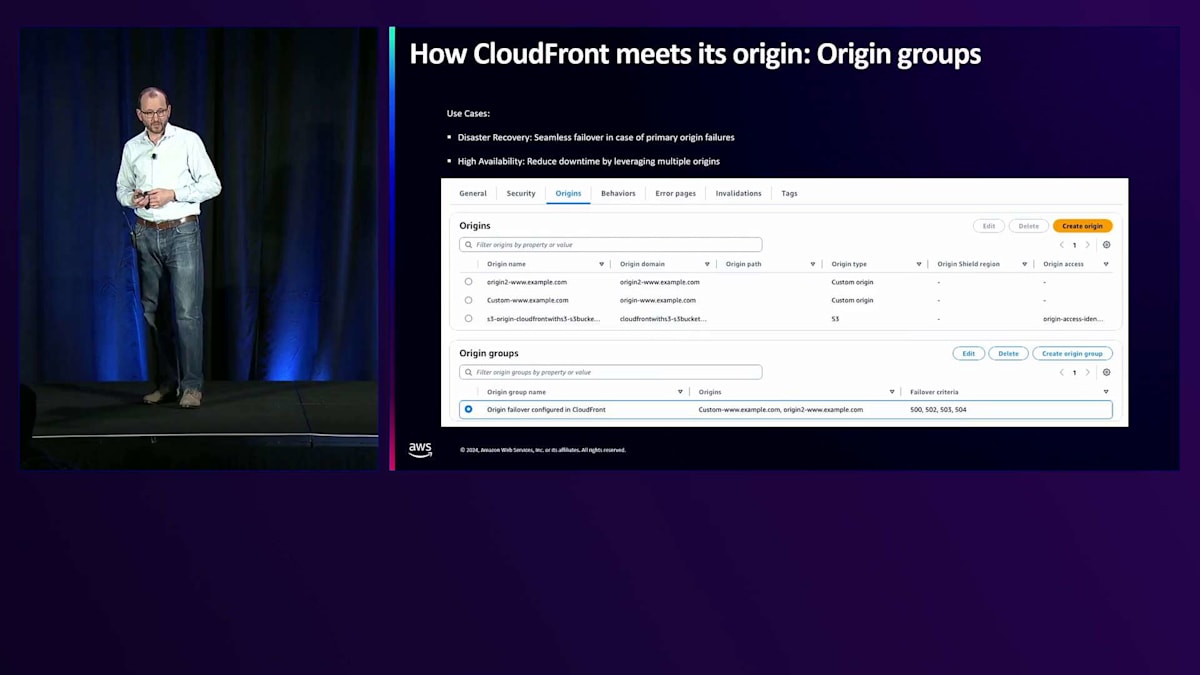This screenshot has width=1200, height=675.
Task: Click origin2-www.example.com origin domain cell
Action: click(660, 282)
